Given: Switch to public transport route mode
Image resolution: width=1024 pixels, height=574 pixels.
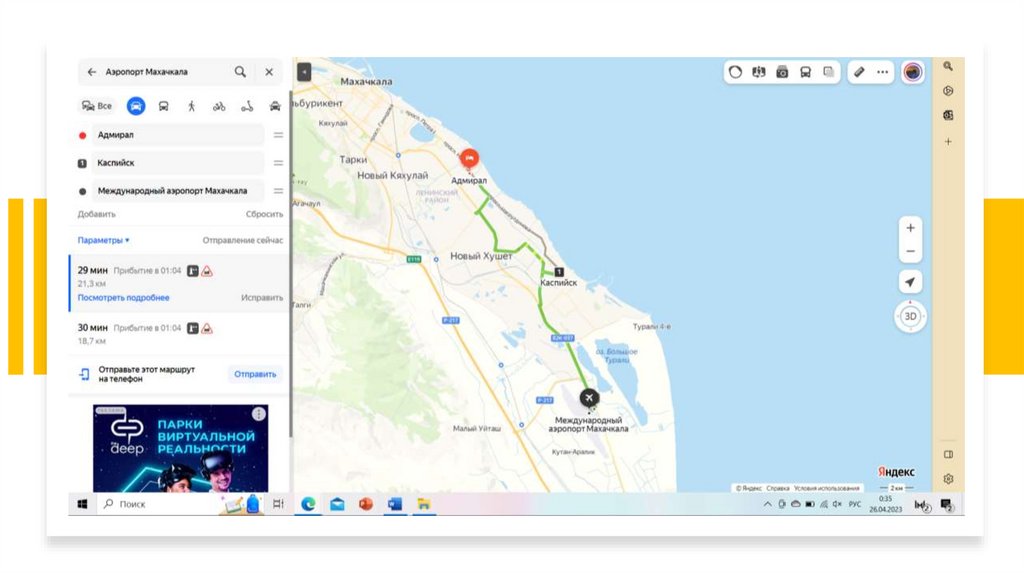Looking at the screenshot, I should pos(163,106).
